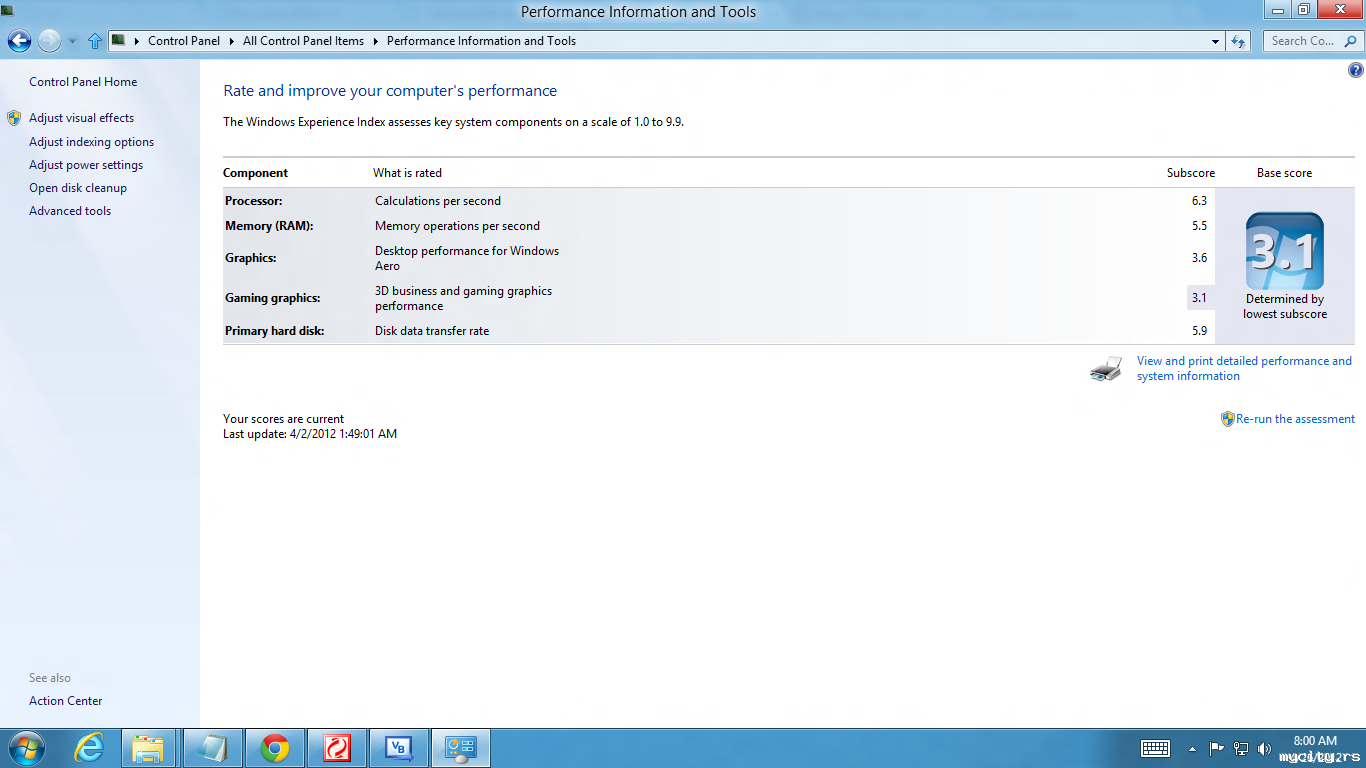Open Action Center under See also
1366x768 pixels.
[x=65, y=701]
